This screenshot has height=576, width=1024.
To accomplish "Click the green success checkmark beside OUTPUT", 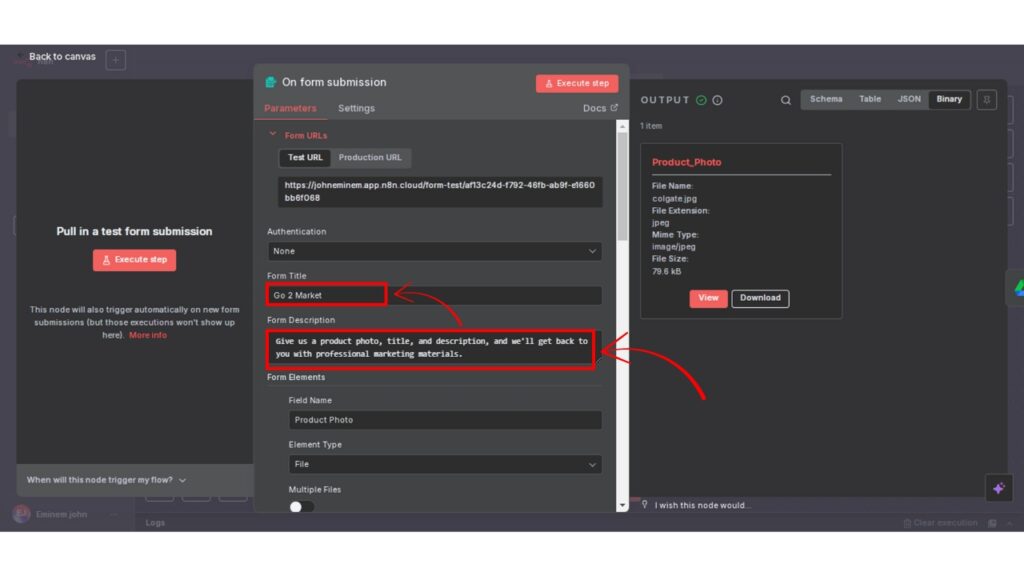I will [701, 100].
